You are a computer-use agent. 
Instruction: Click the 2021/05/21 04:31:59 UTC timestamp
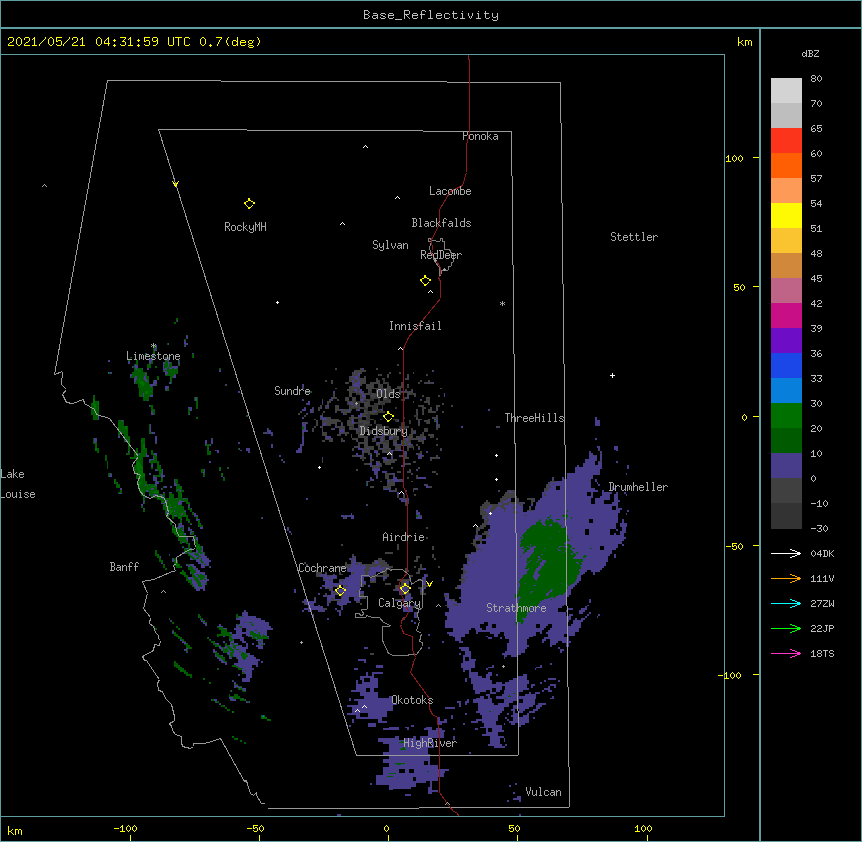pyautogui.click(x=99, y=42)
